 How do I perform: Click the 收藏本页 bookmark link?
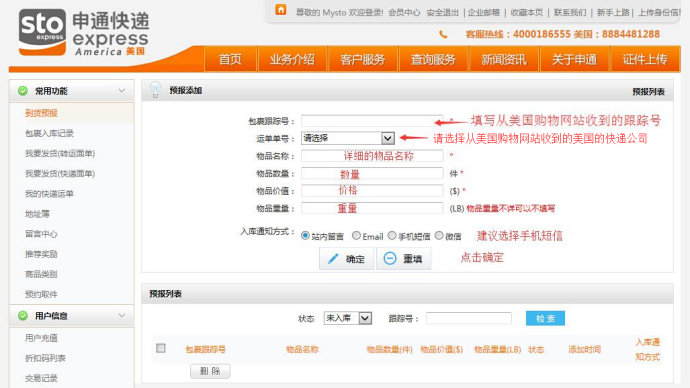[527, 12]
